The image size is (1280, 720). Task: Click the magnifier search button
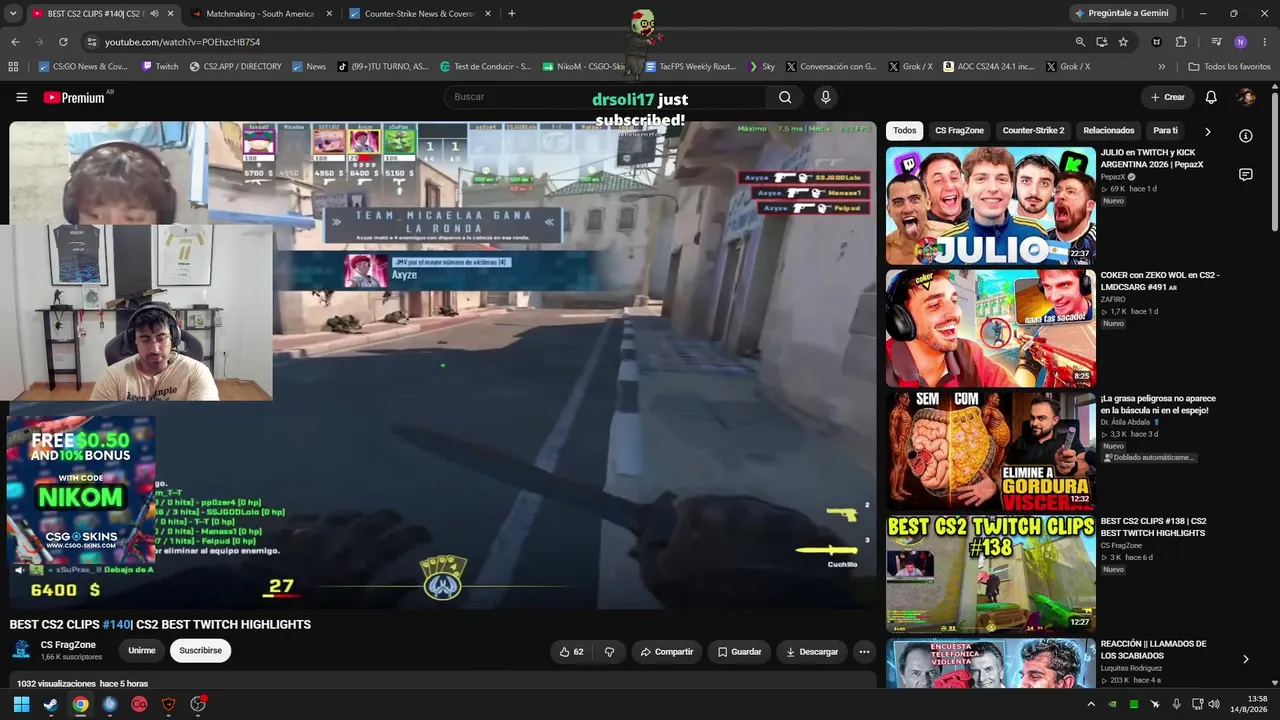pyautogui.click(x=785, y=97)
